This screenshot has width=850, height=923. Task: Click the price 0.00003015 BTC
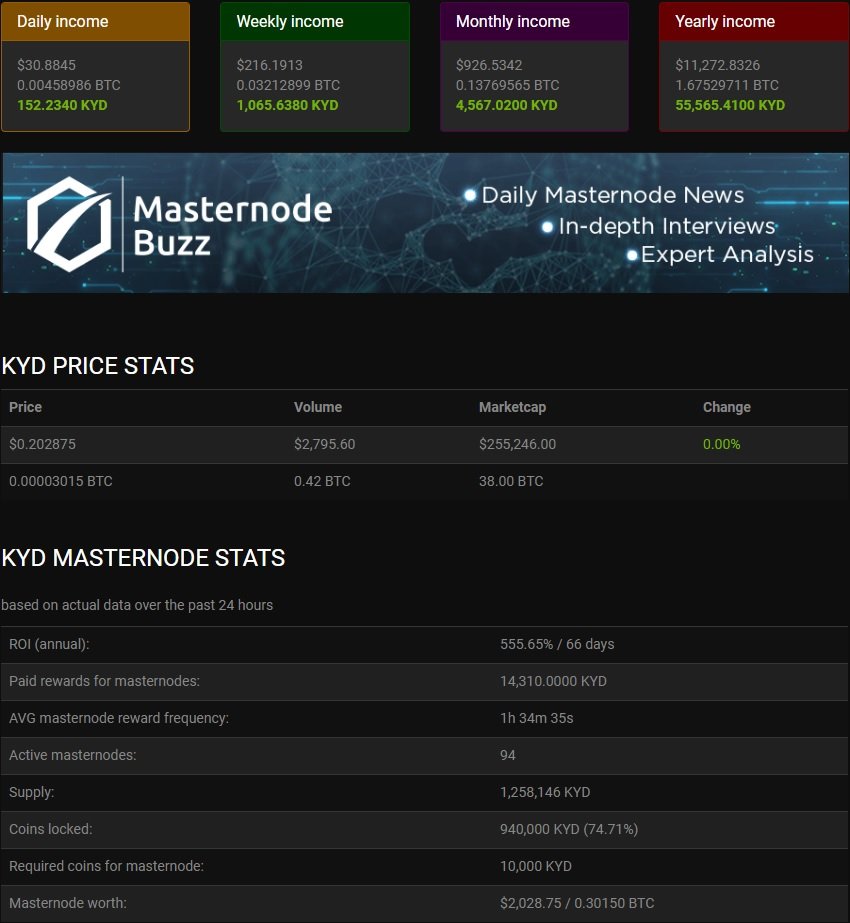pyautogui.click(x=61, y=482)
